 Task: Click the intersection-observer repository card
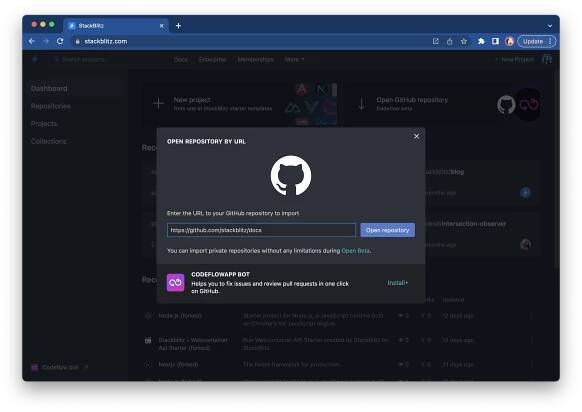[482, 234]
